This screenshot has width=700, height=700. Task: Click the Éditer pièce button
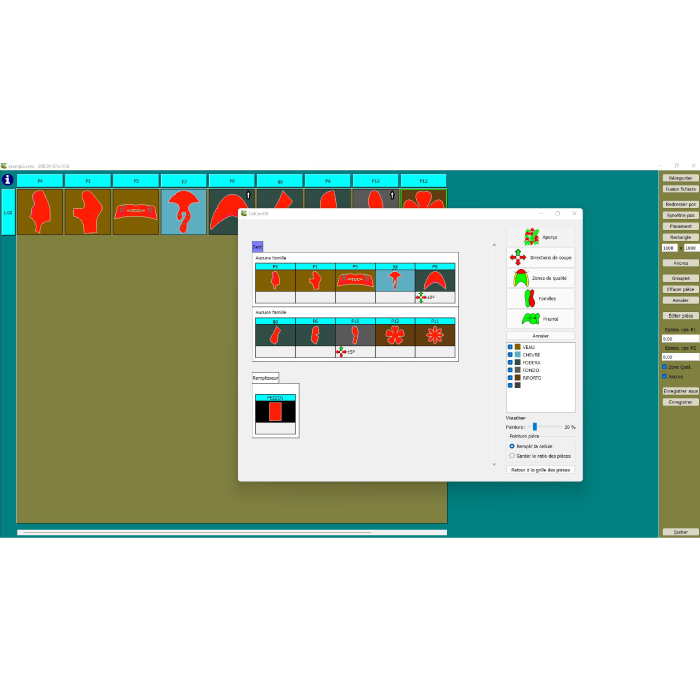coord(680,316)
